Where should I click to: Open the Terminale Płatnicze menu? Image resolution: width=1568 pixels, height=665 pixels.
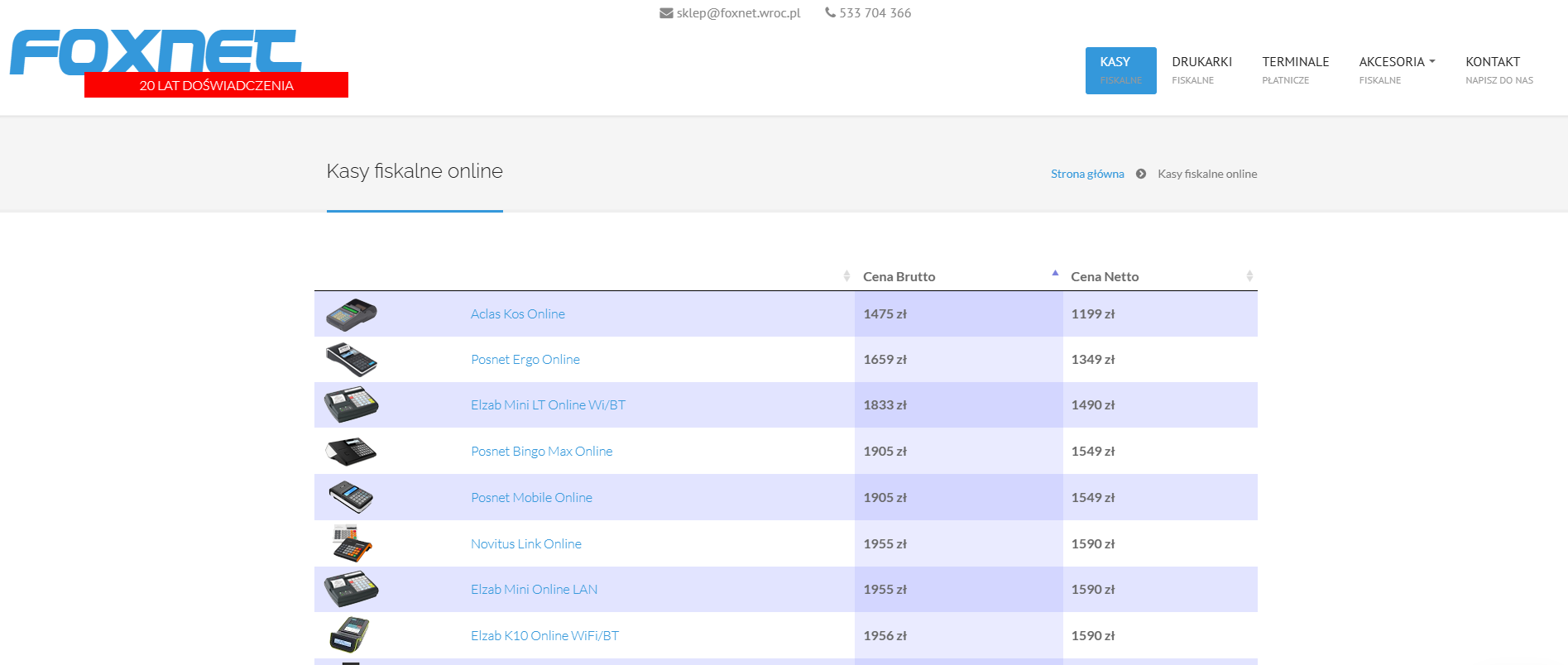1295,70
